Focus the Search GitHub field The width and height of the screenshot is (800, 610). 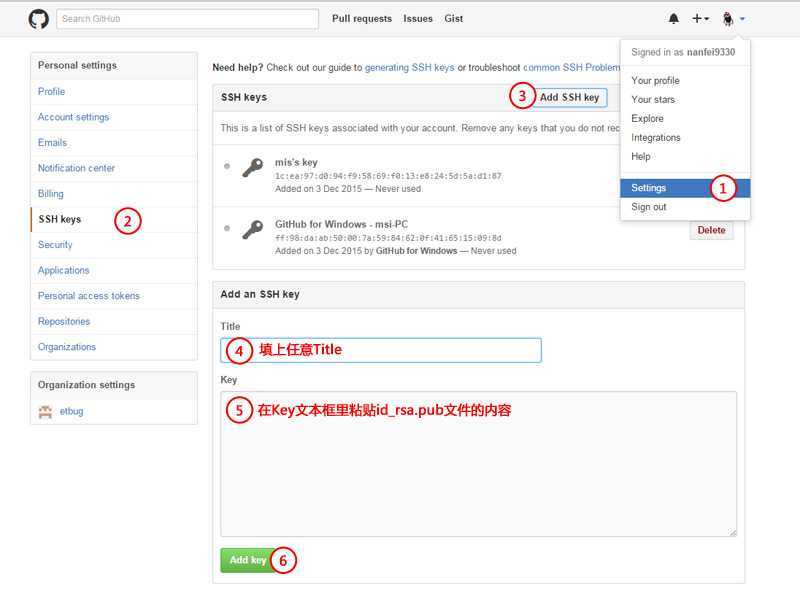(x=187, y=19)
